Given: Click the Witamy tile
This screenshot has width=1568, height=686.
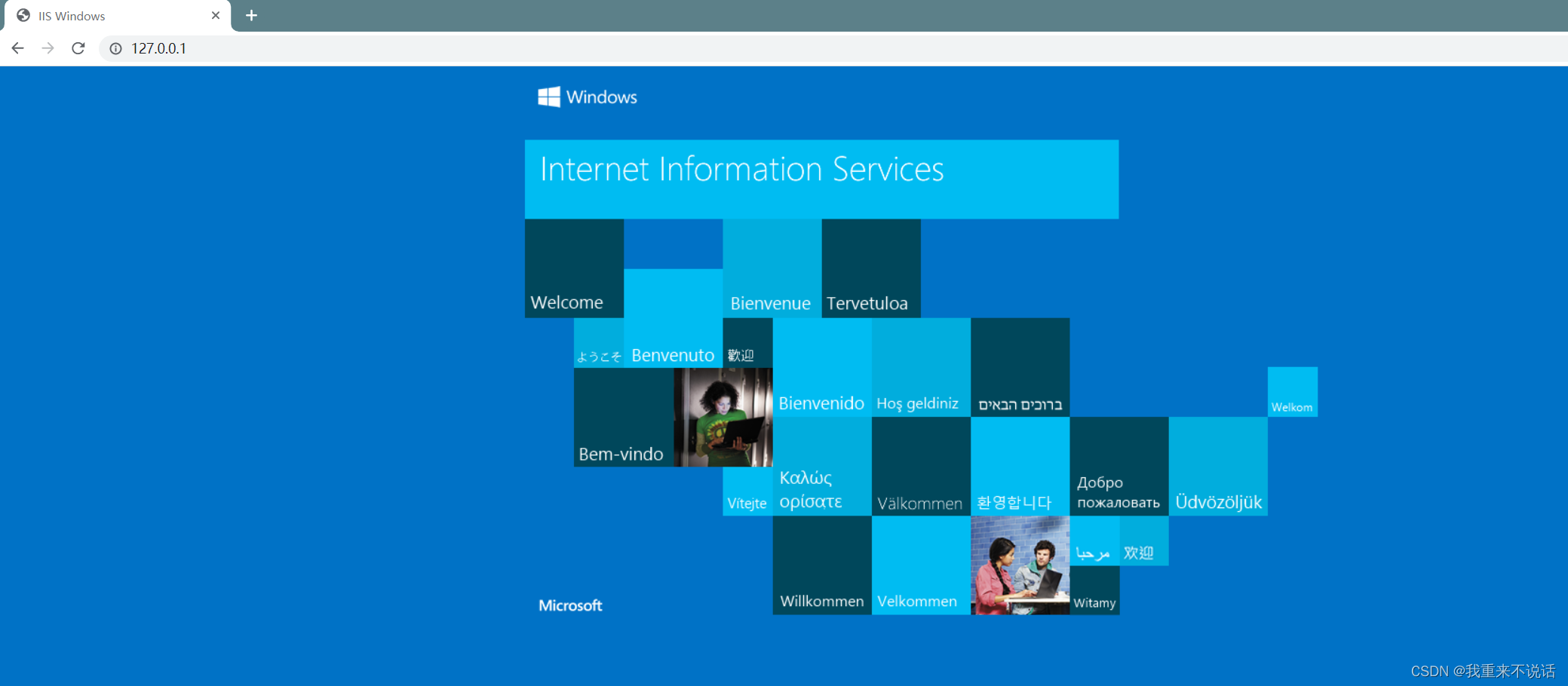Looking at the screenshot, I should tap(1094, 590).
